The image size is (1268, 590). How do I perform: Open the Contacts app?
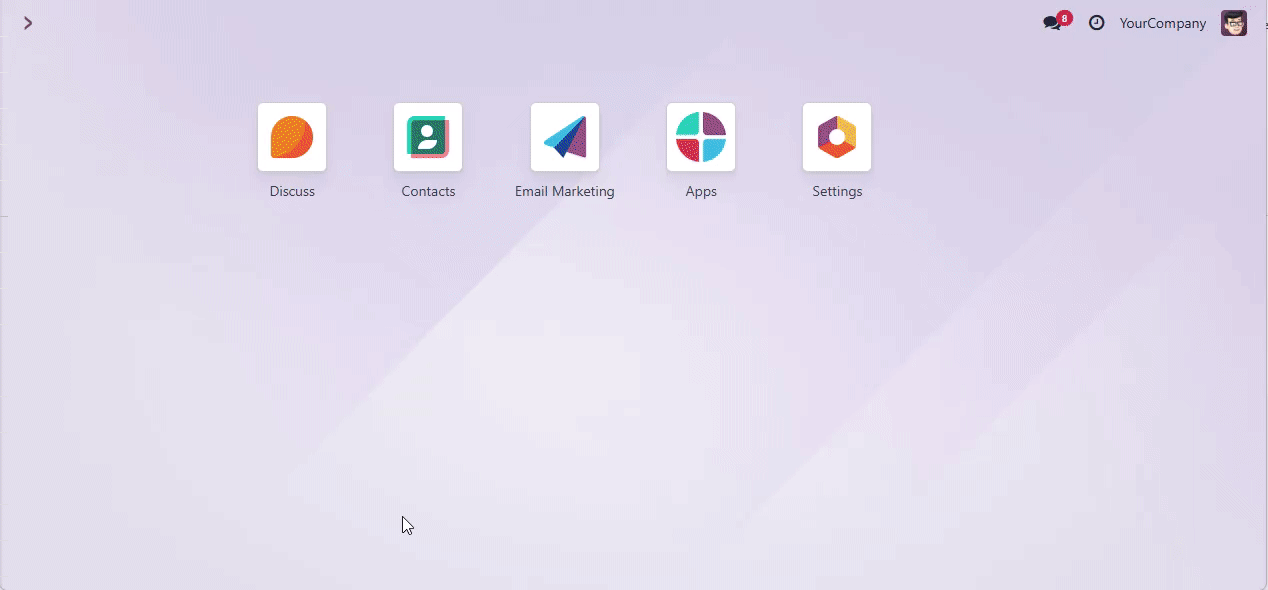click(428, 137)
